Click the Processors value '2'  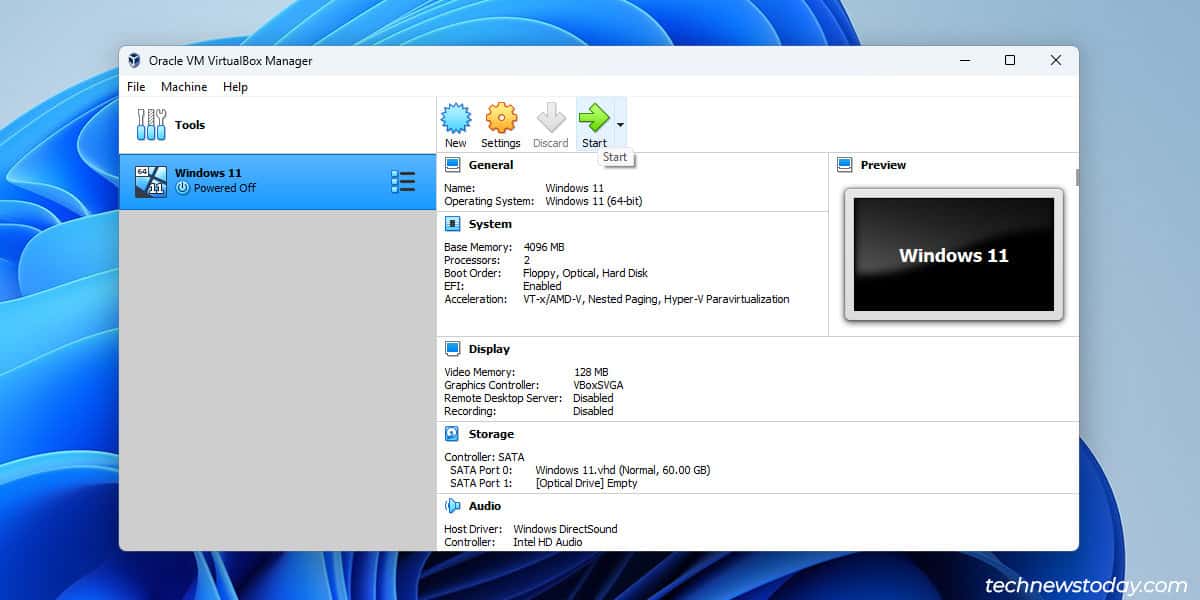click(x=527, y=260)
